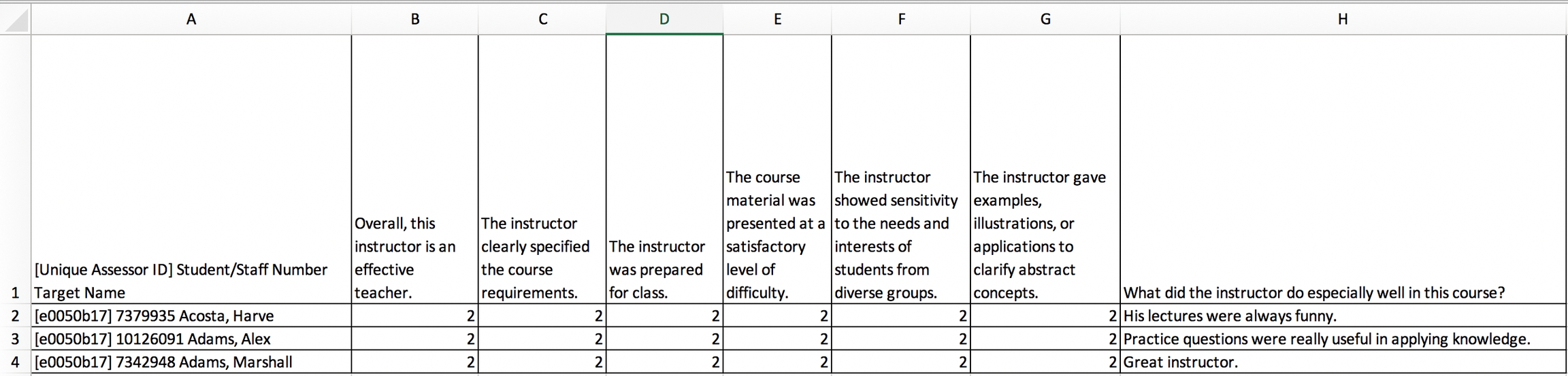Select the "instructor was prepared for class" cell
This screenshot has width=1568, height=376.
tap(664, 269)
